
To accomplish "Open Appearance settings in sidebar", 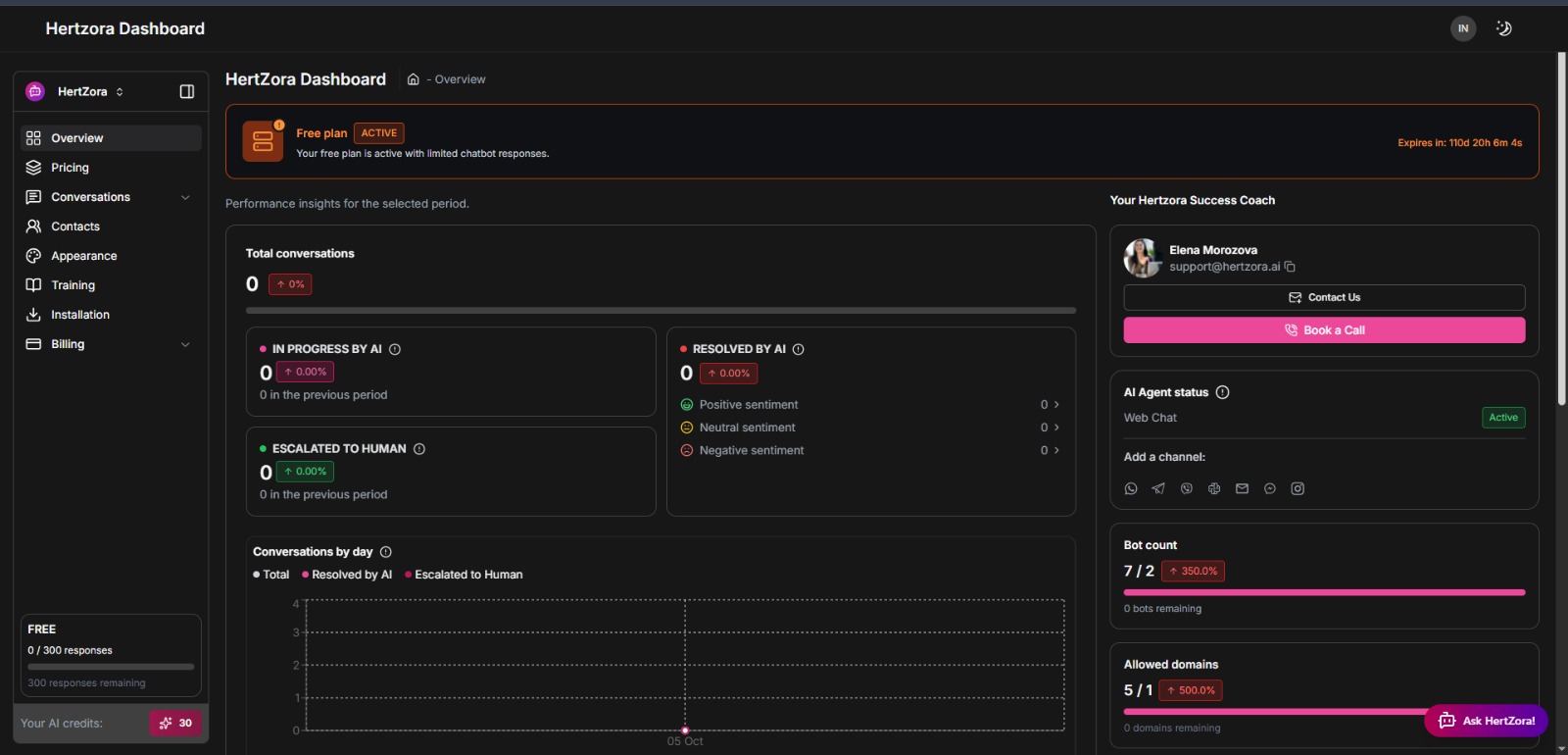I will click(x=111, y=256).
